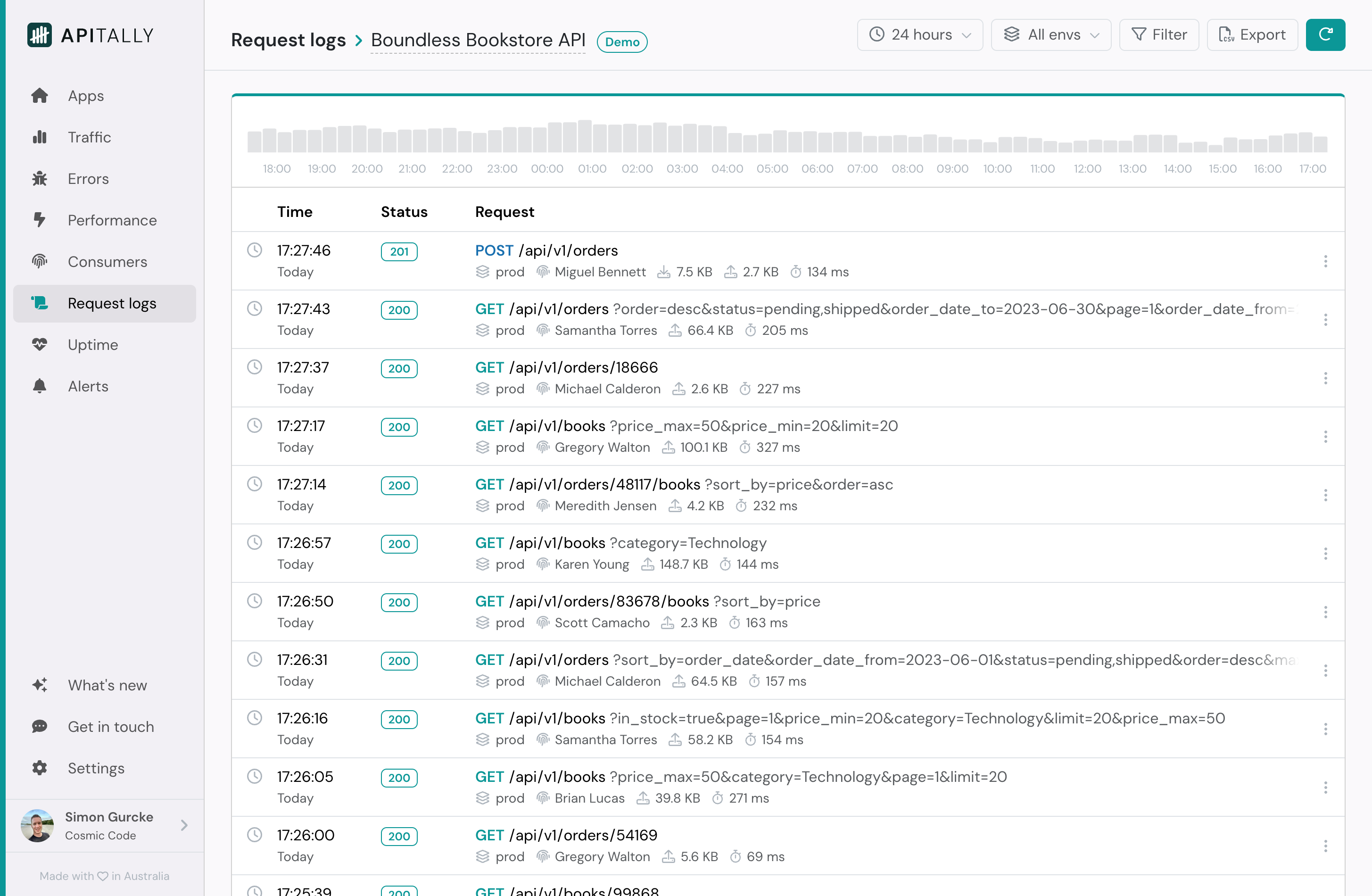Open three-dot menu for orders/18666 request
Viewport: 1372px width, 896px height.
tap(1325, 378)
